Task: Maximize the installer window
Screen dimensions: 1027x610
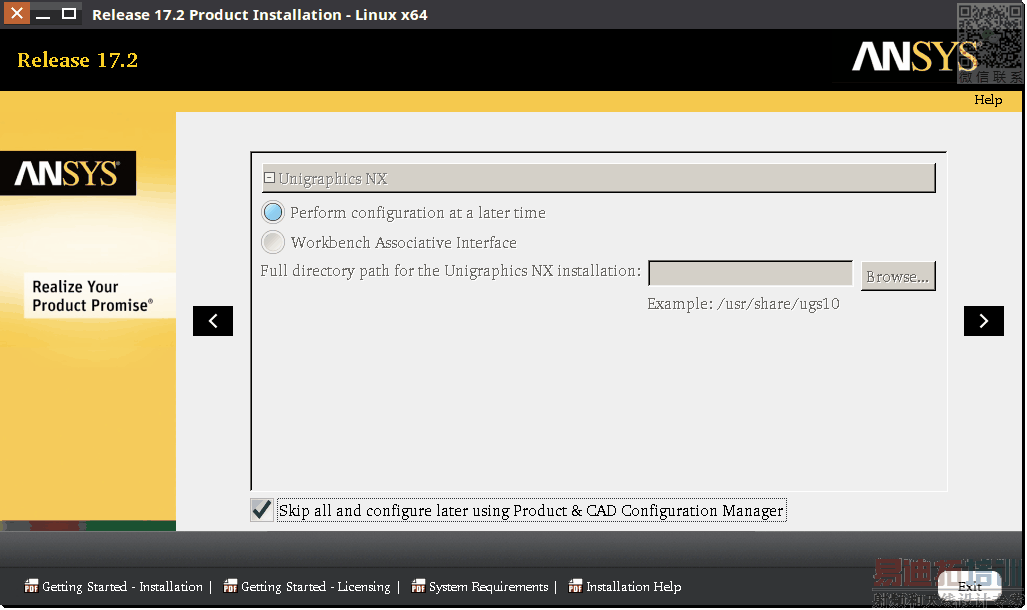Action: click(x=69, y=14)
